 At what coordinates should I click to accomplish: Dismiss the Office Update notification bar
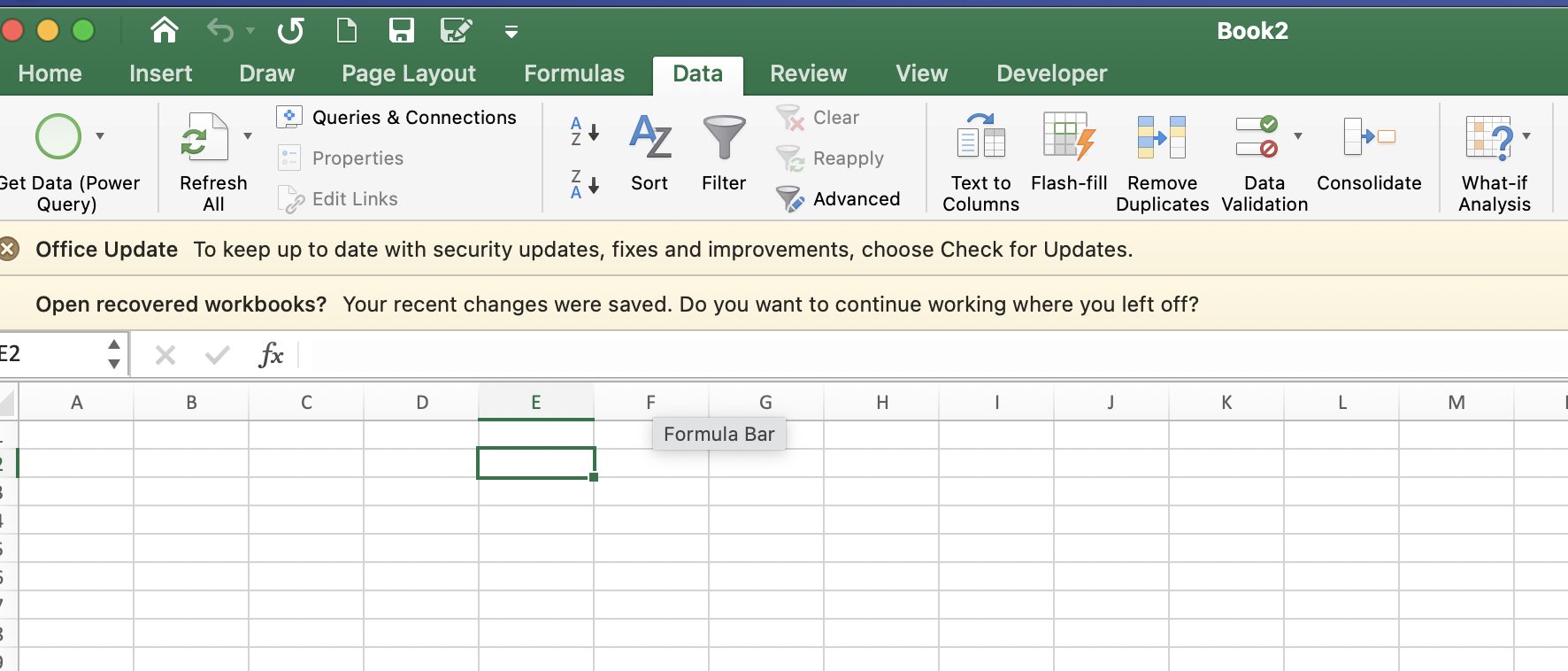pyautogui.click(x=9, y=250)
